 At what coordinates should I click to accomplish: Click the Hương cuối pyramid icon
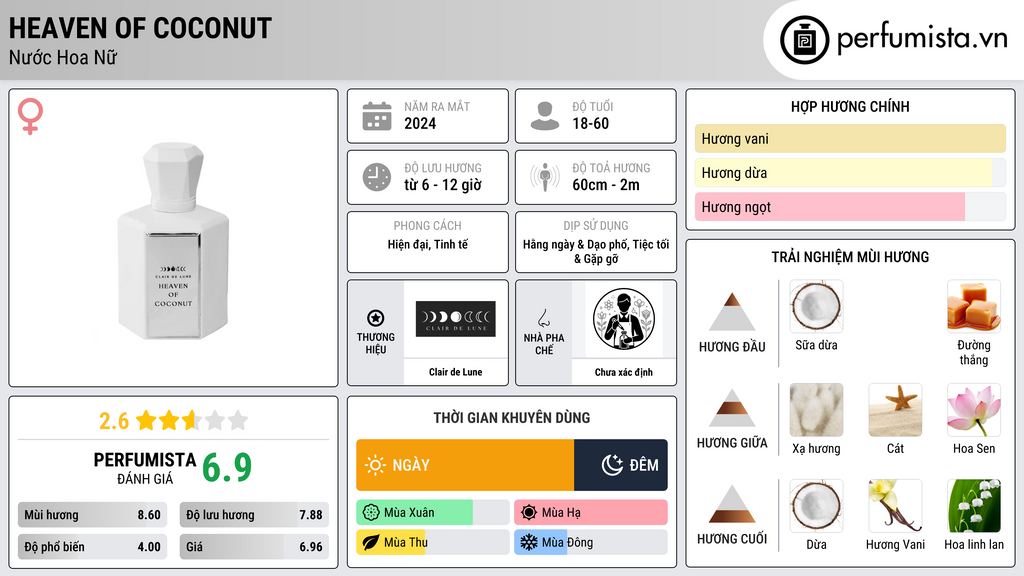[732, 504]
